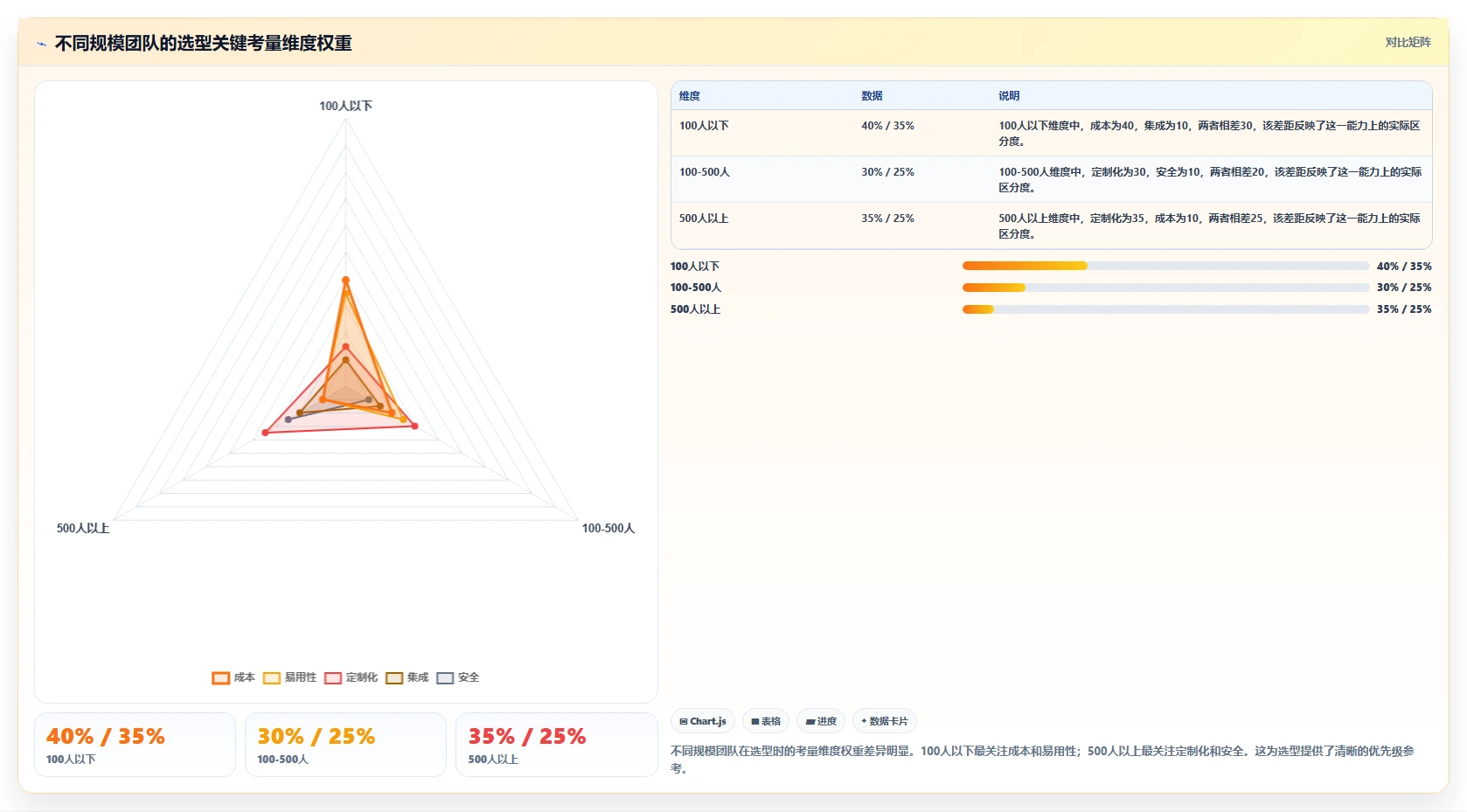Viewport: 1467px width, 812px height.
Task: Toggle the 易用性 legend item
Action: pyautogui.click(x=290, y=677)
